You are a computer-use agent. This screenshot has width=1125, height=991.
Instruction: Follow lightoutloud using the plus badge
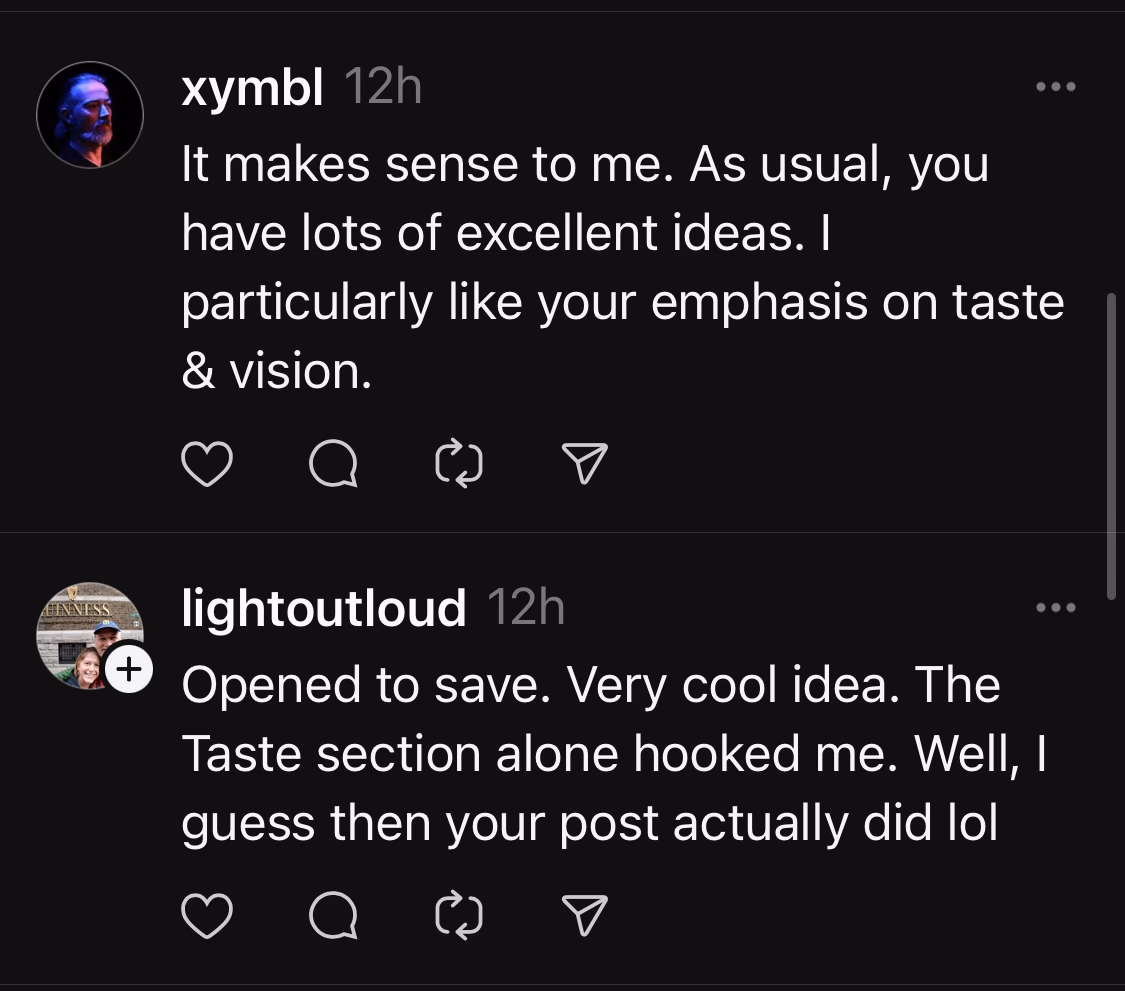click(x=128, y=669)
